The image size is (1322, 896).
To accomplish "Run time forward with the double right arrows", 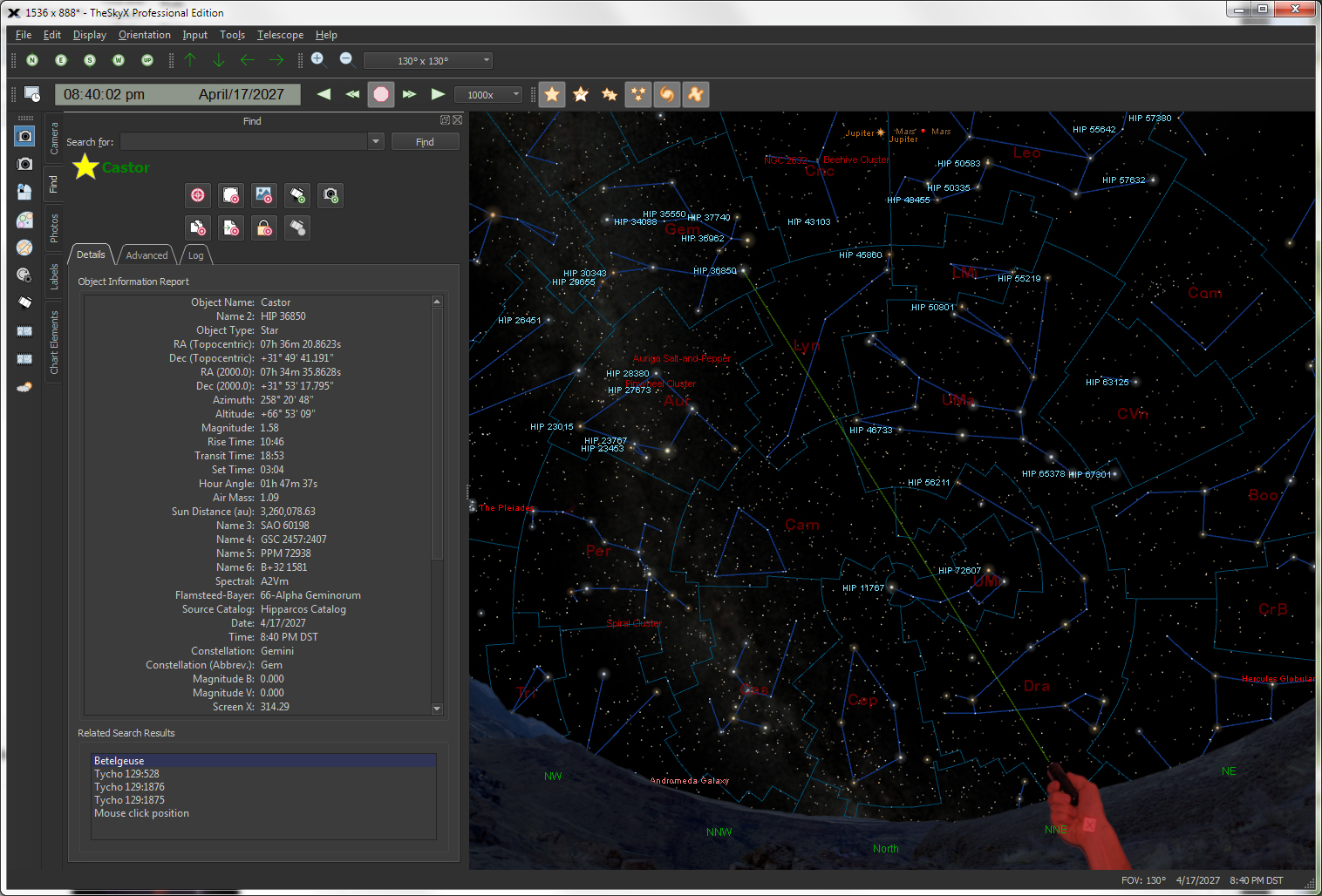I will click(409, 94).
